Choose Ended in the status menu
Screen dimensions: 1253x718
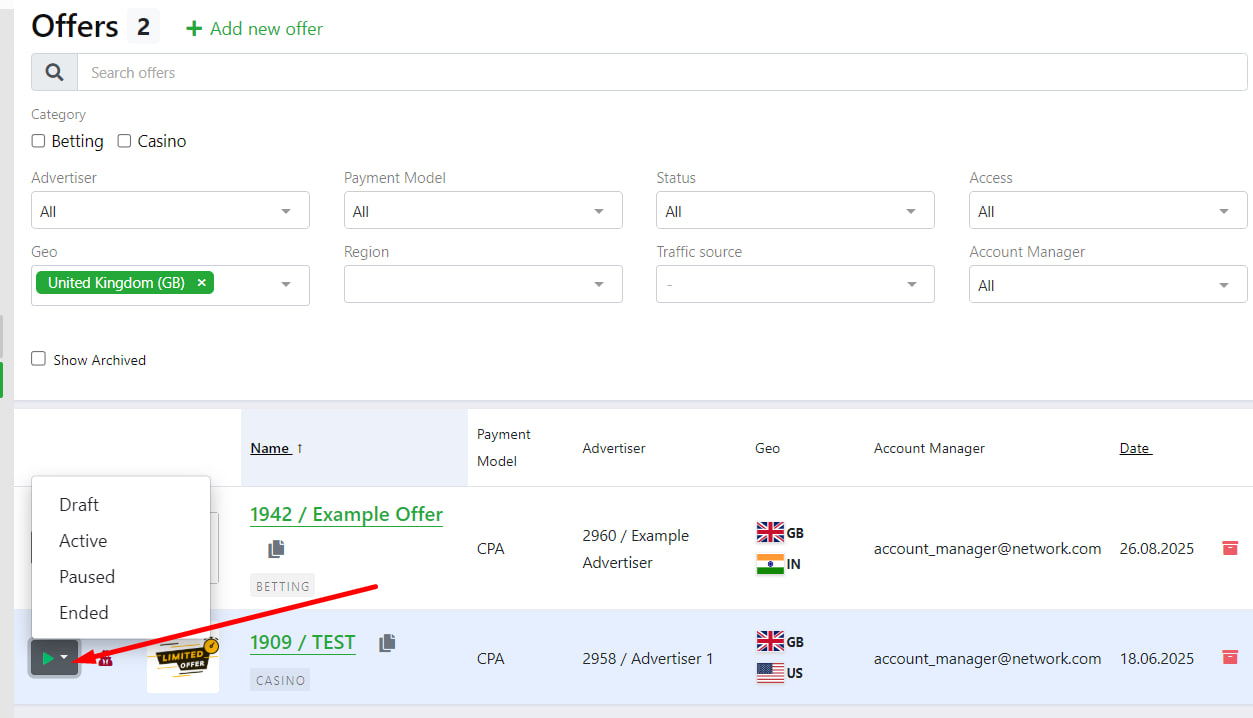coord(84,613)
